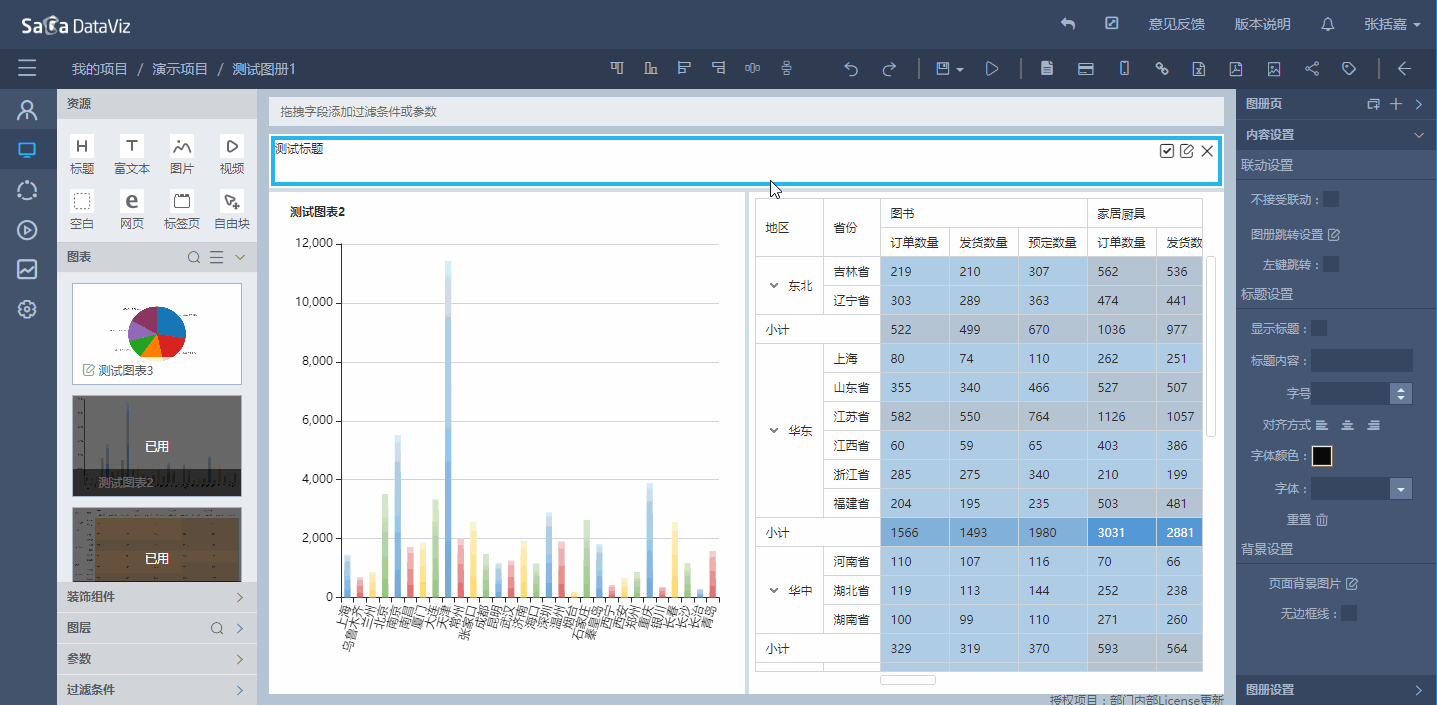
Task: Click the link chain toolbar icon
Action: pos(1162,69)
